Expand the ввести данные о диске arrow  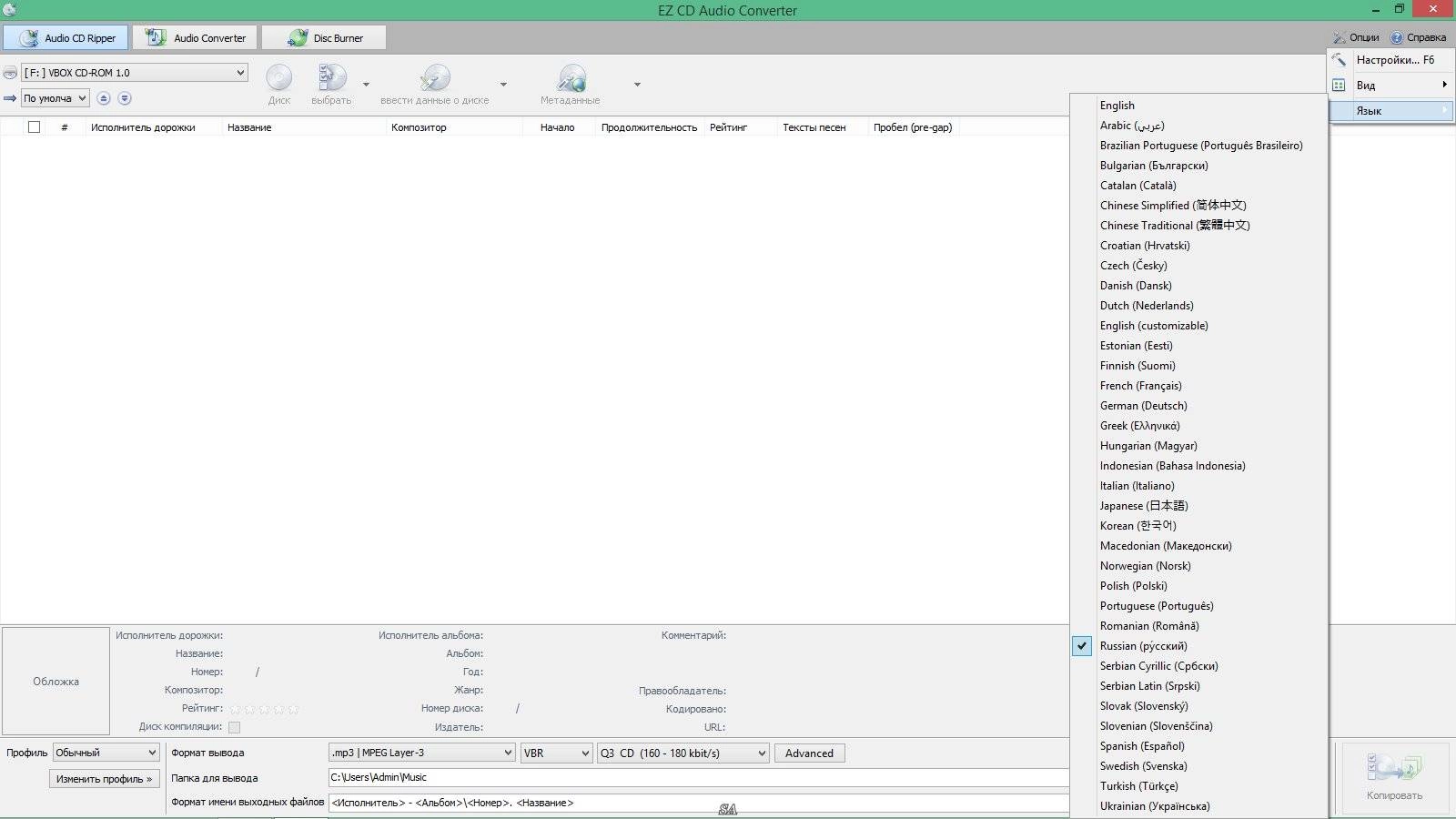[504, 85]
